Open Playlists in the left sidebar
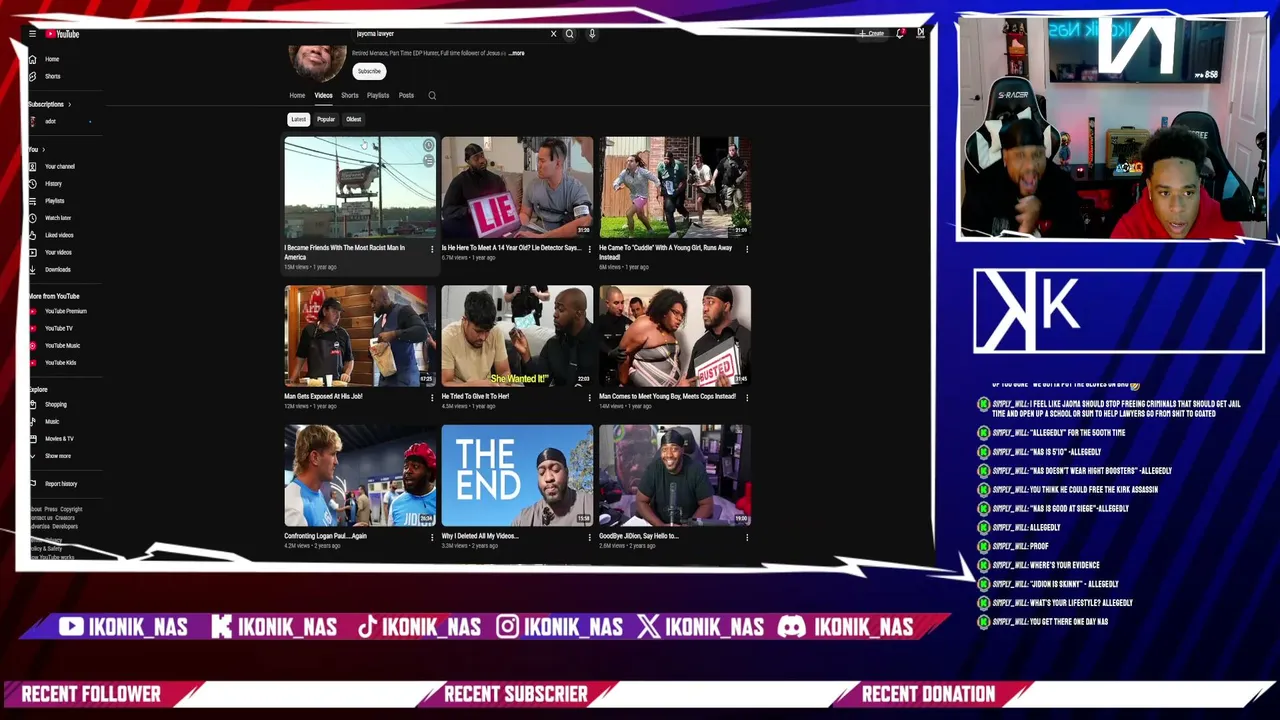Image resolution: width=1280 pixels, height=720 pixels. tap(54, 201)
